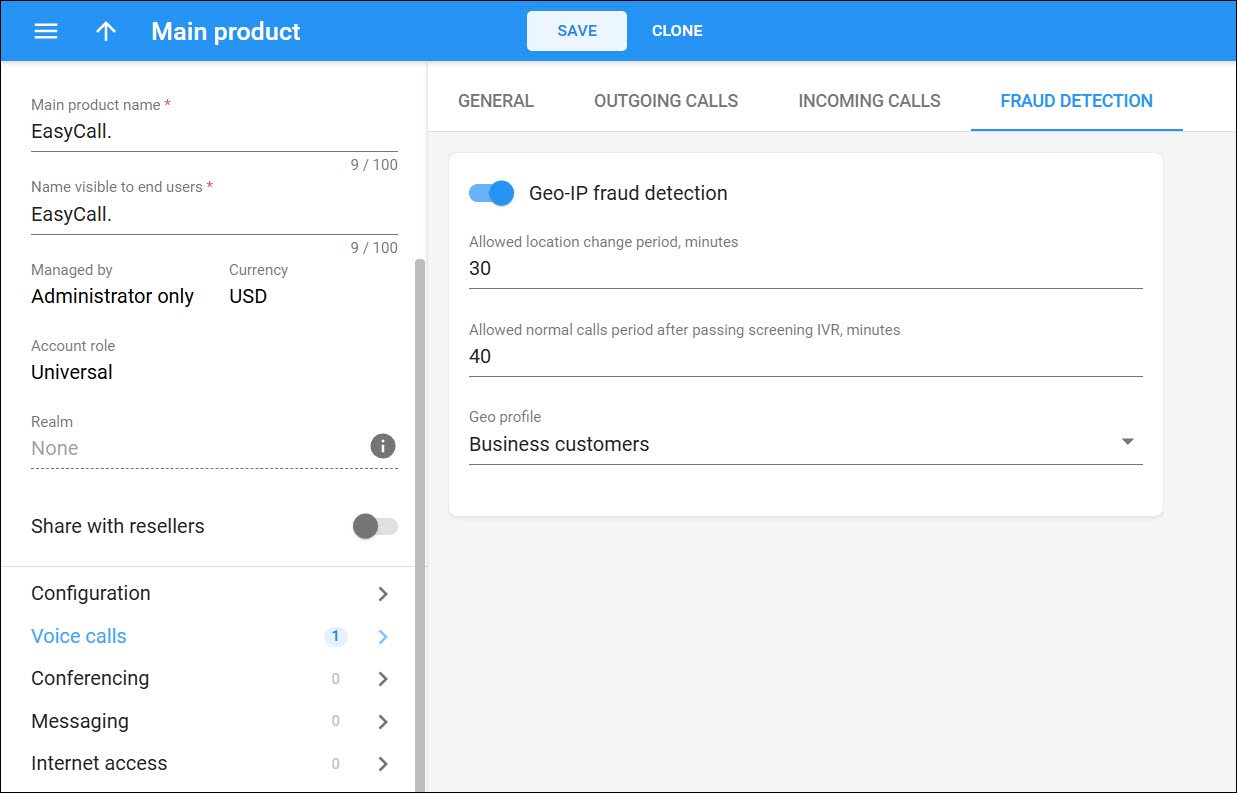Image resolution: width=1237 pixels, height=793 pixels.
Task: Open the Outgoing Calls tab
Action: pyautogui.click(x=666, y=101)
